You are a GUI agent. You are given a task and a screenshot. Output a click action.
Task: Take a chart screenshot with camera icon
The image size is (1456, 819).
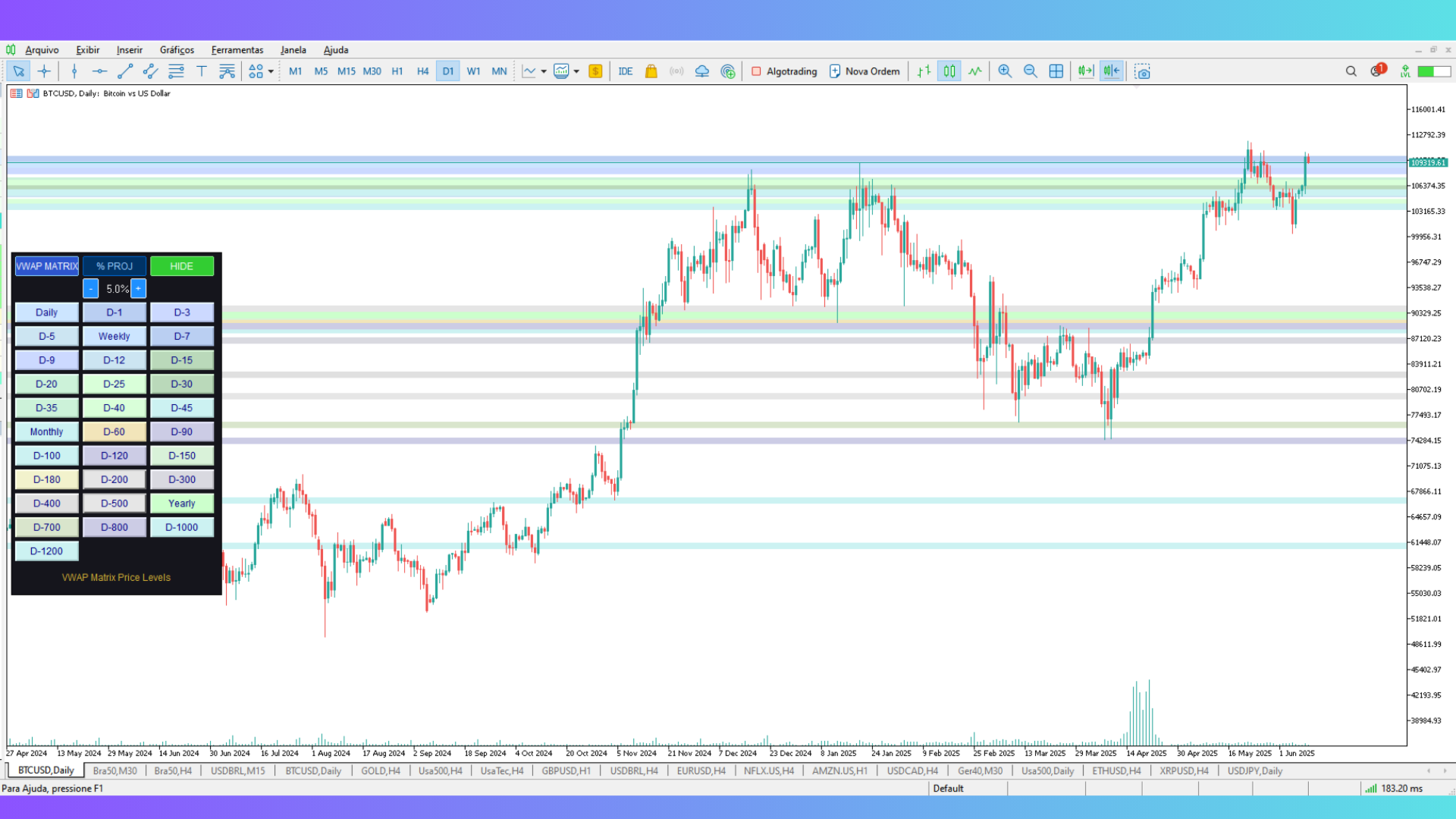[x=1142, y=71]
